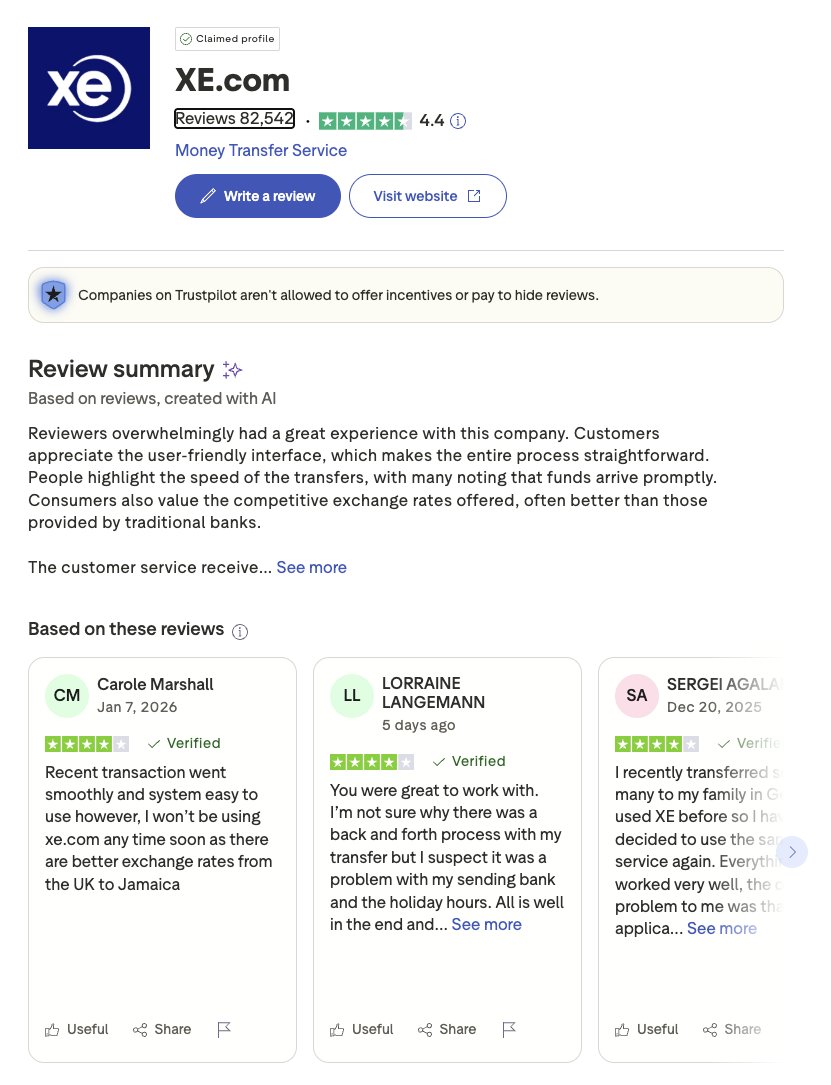Viewport: 831px width, 1085px height.
Task: Click info icon next to Based on these reviews
Action: tap(240, 631)
